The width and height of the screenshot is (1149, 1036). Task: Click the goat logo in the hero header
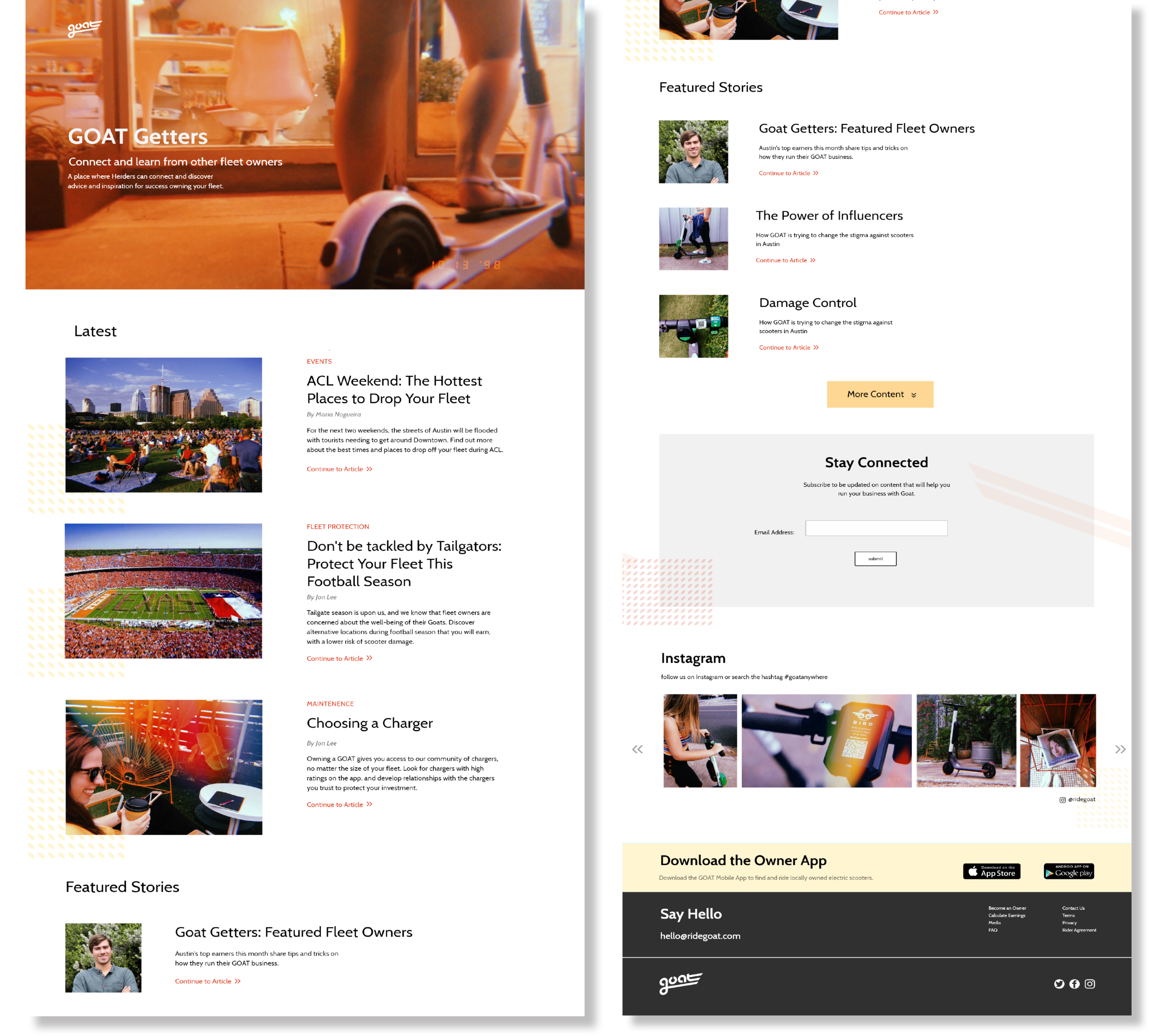pos(84,28)
